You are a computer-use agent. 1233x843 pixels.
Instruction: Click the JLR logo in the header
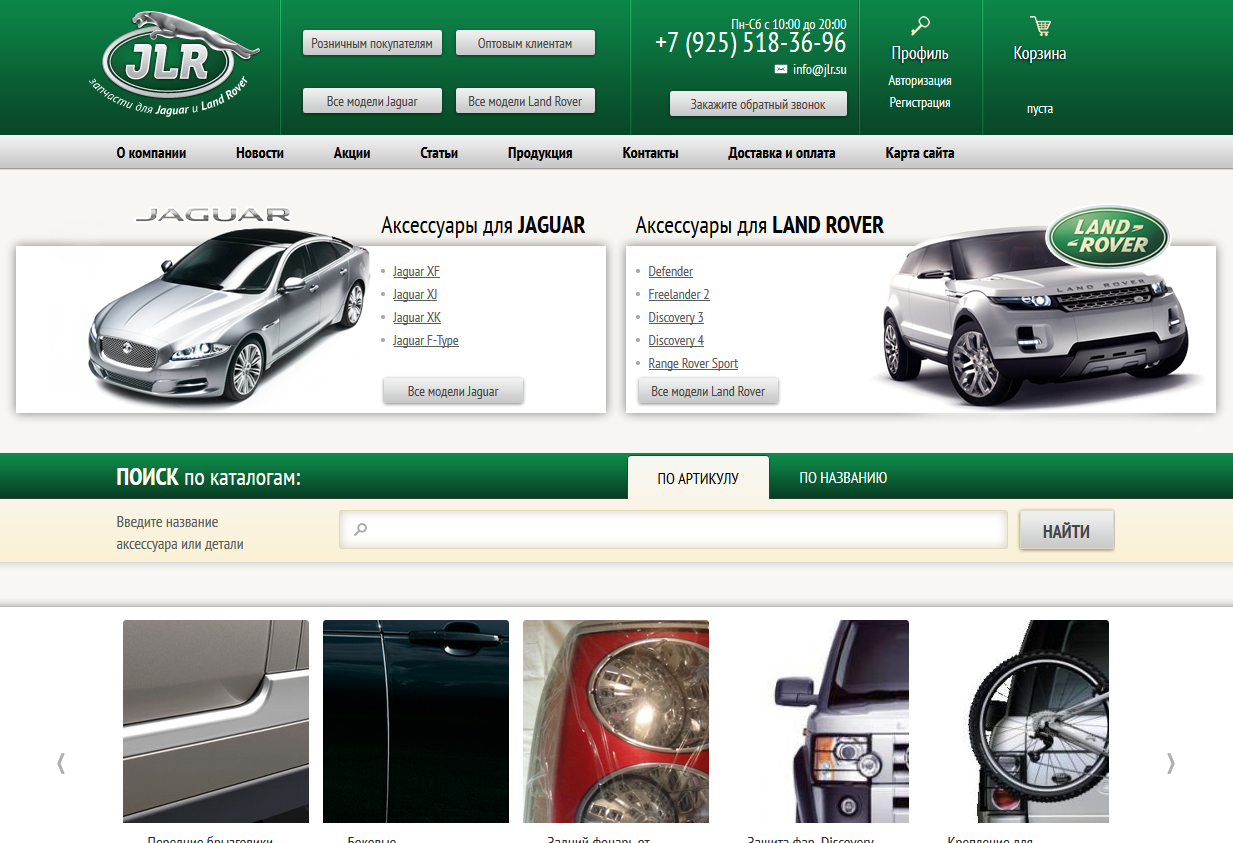click(175, 65)
